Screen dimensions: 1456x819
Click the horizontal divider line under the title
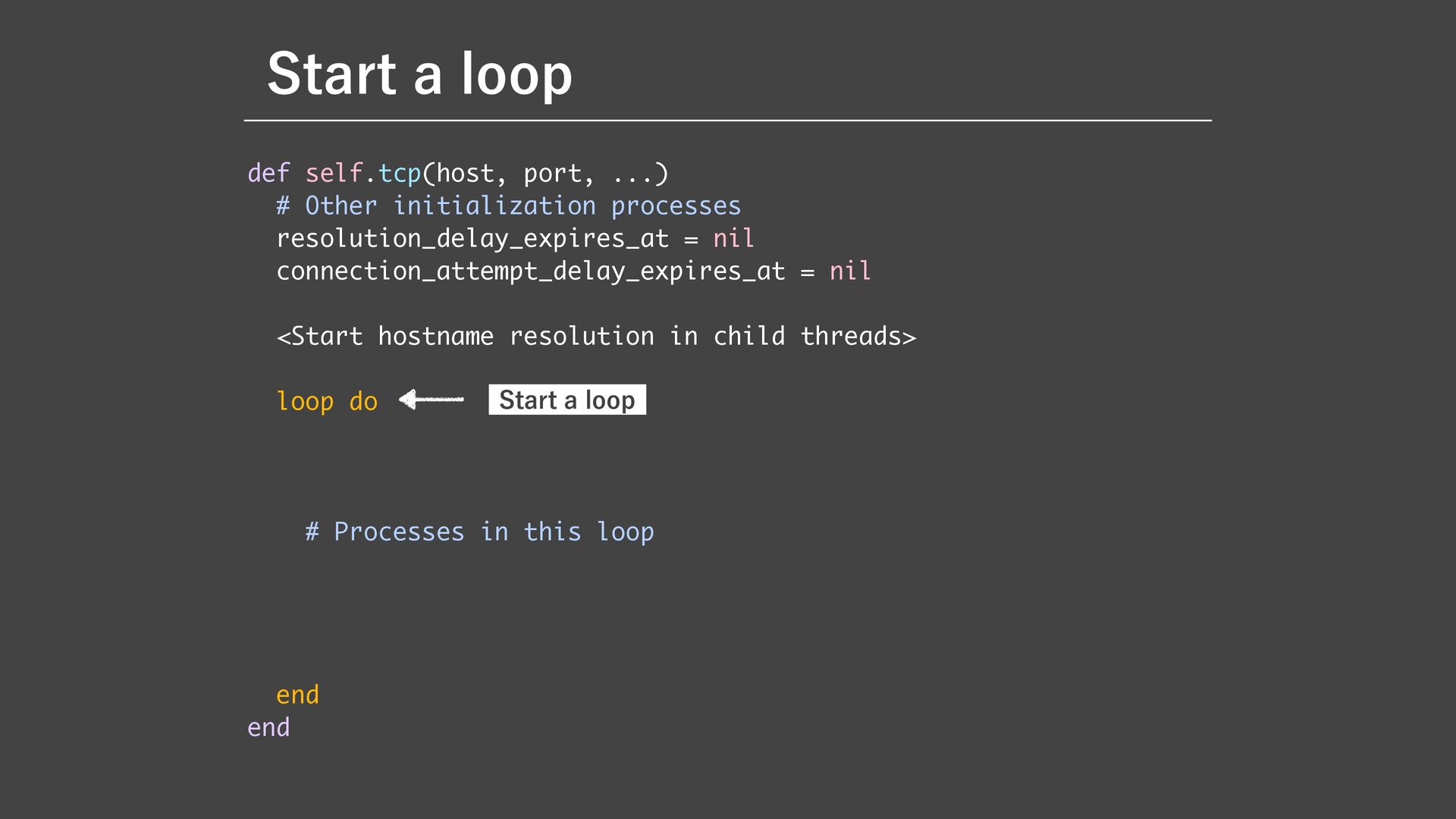coord(727,120)
